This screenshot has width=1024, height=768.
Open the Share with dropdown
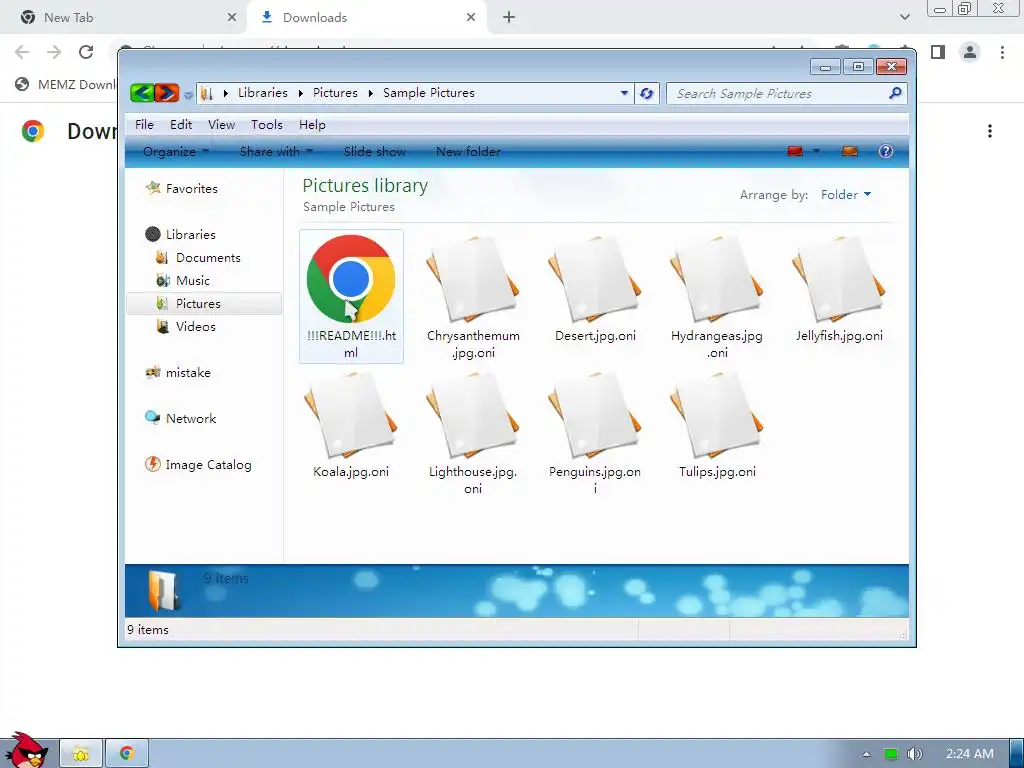(276, 152)
